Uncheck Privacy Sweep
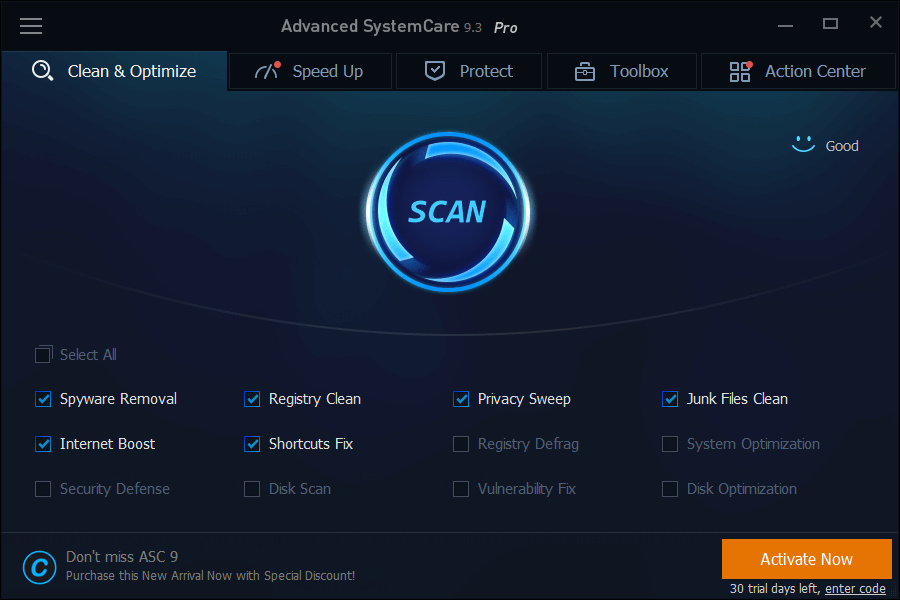This screenshot has height=600, width=900. click(x=461, y=399)
